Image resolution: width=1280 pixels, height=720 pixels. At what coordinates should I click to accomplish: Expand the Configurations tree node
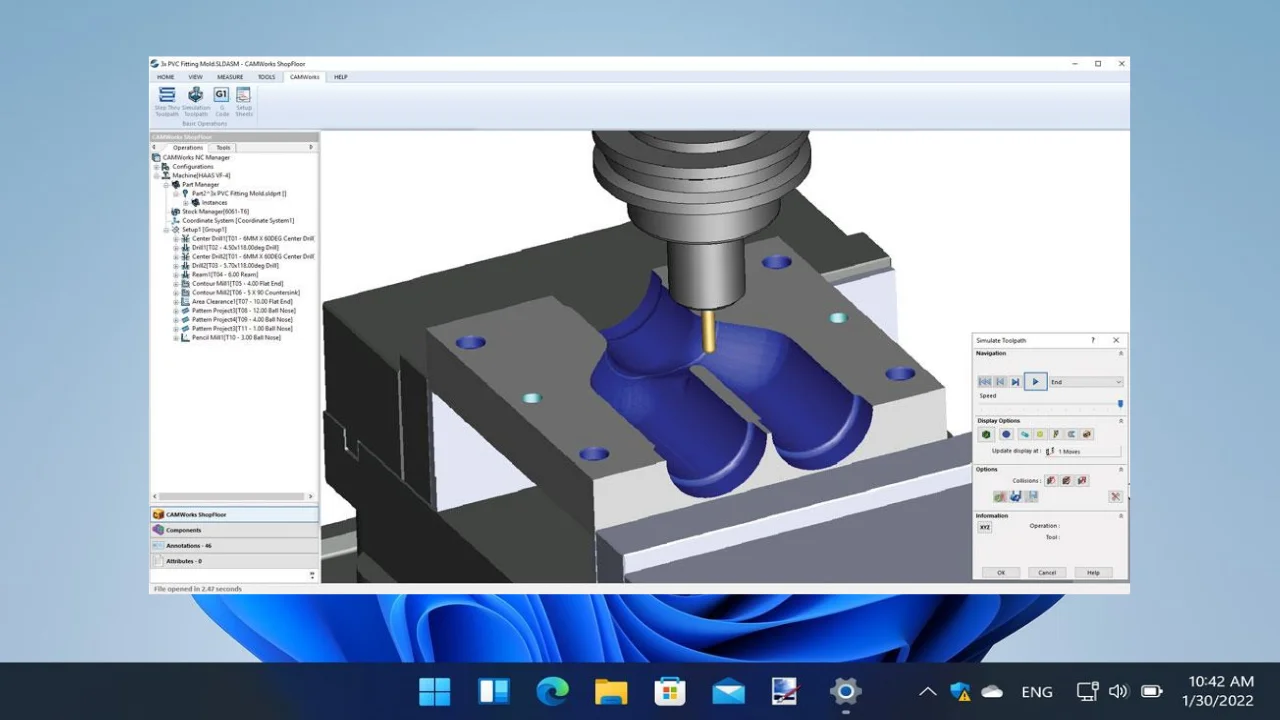click(157, 167)
